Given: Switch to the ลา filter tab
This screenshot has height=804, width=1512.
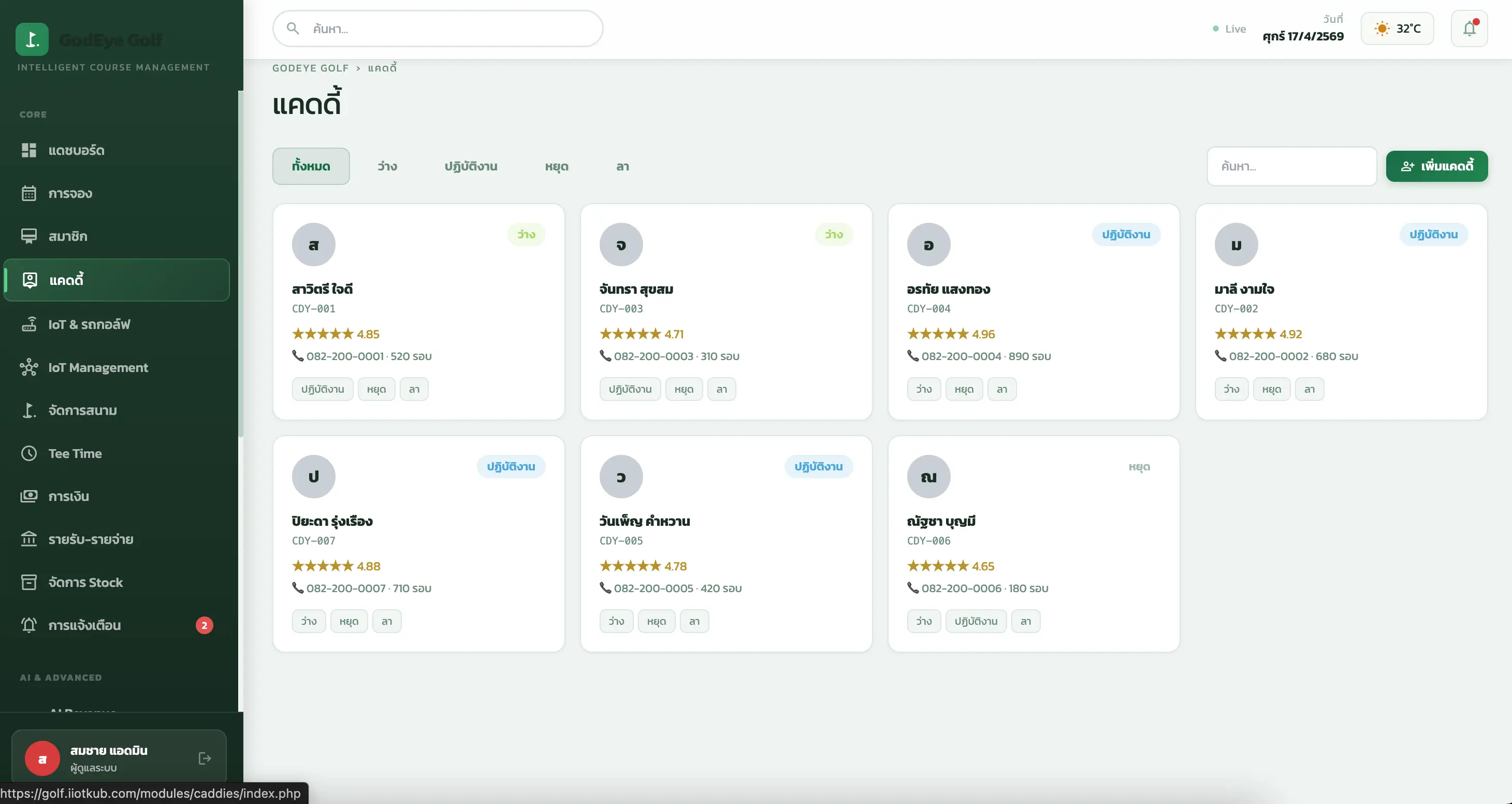Looking at the screenshot, I should [623, 166].
